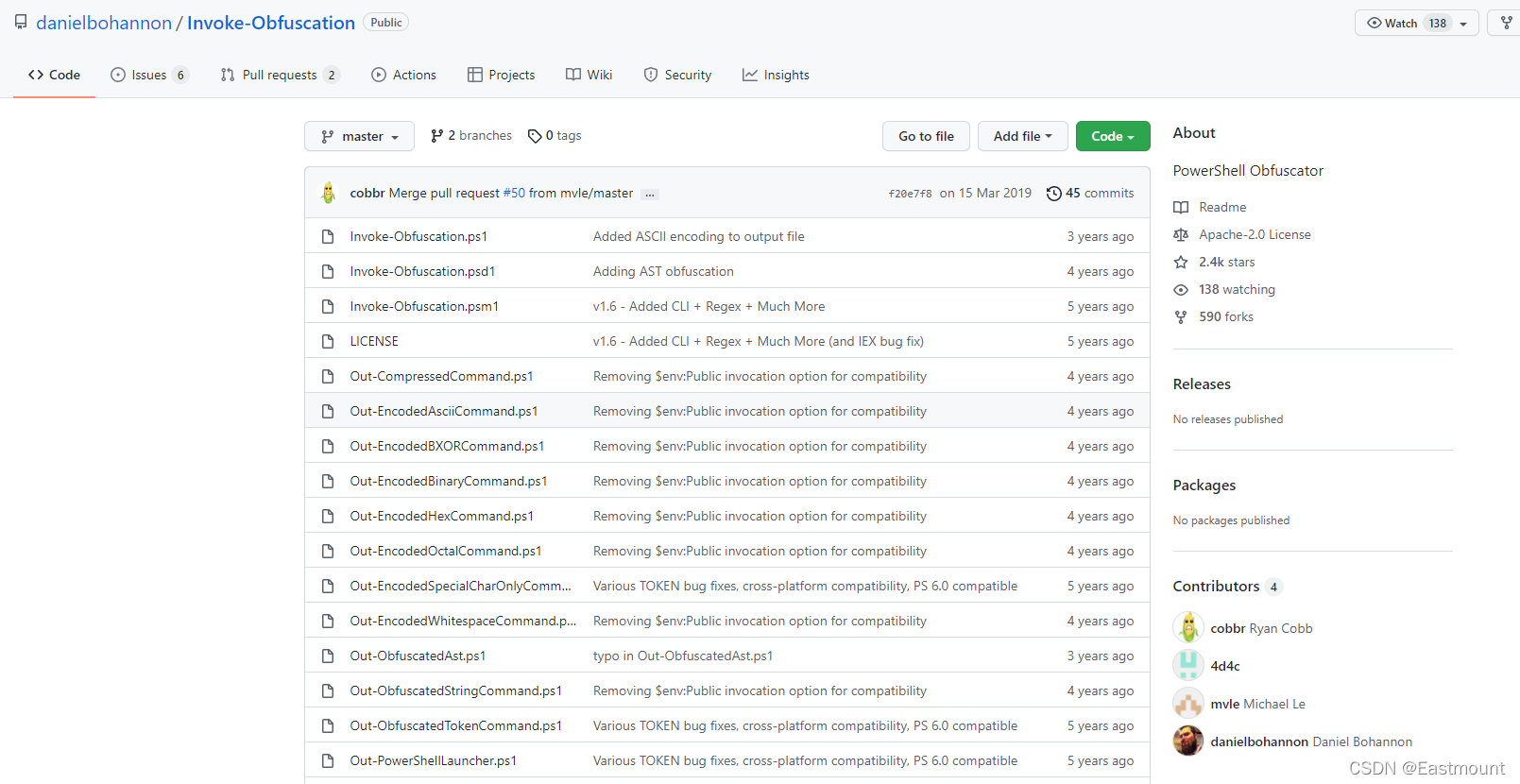Expand the master branch selector
Screen dimensions: 1520x784
359,136
